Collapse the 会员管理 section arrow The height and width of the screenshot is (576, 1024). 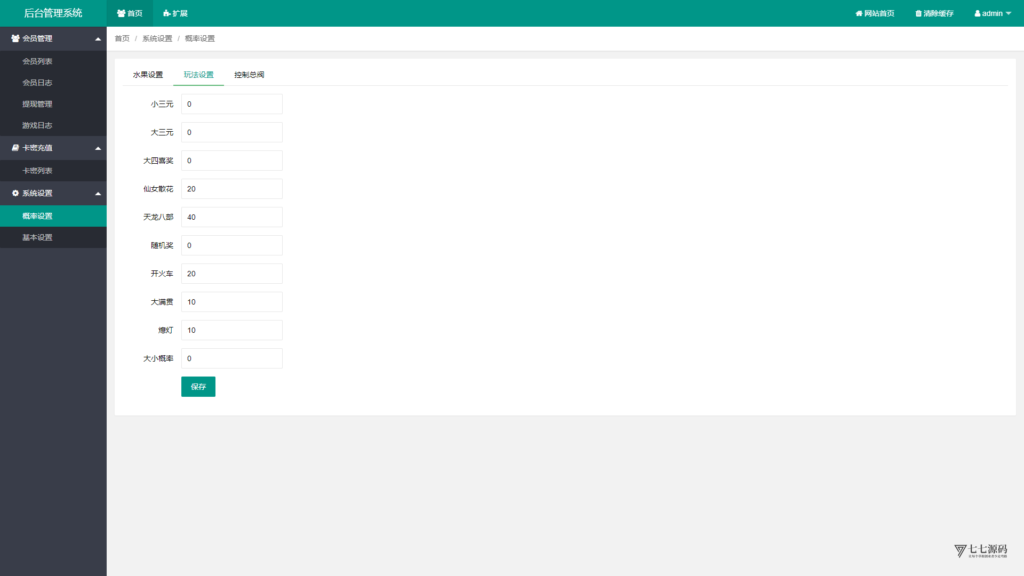pyautogui.click(x=97, y=39)
